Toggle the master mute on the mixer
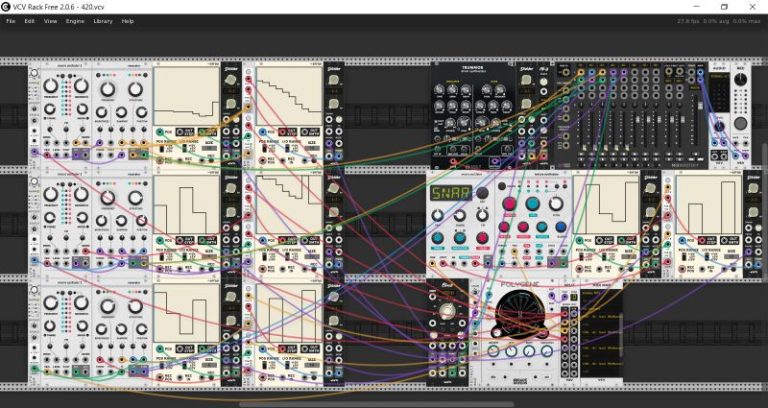Screen dimensions: 768x408 point(696,154)
